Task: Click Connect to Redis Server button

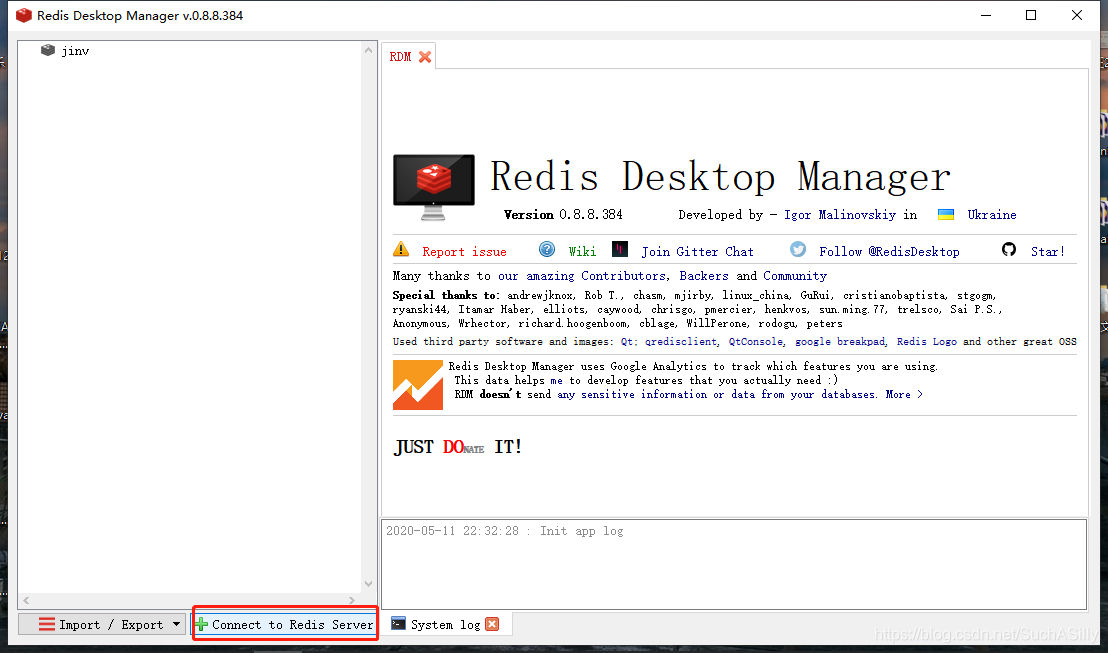Action: click(x=284, y=625)
